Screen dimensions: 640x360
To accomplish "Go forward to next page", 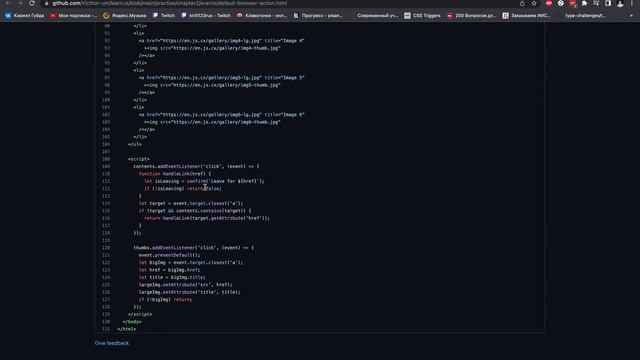I will pos(20,3).
